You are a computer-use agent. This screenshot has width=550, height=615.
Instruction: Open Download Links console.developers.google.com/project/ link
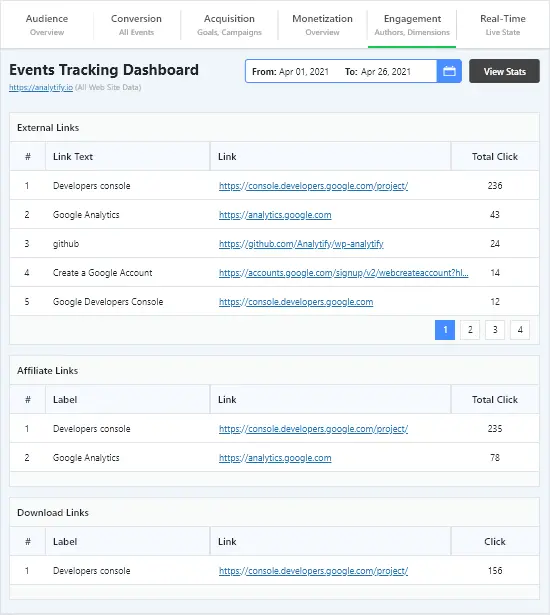313,571
